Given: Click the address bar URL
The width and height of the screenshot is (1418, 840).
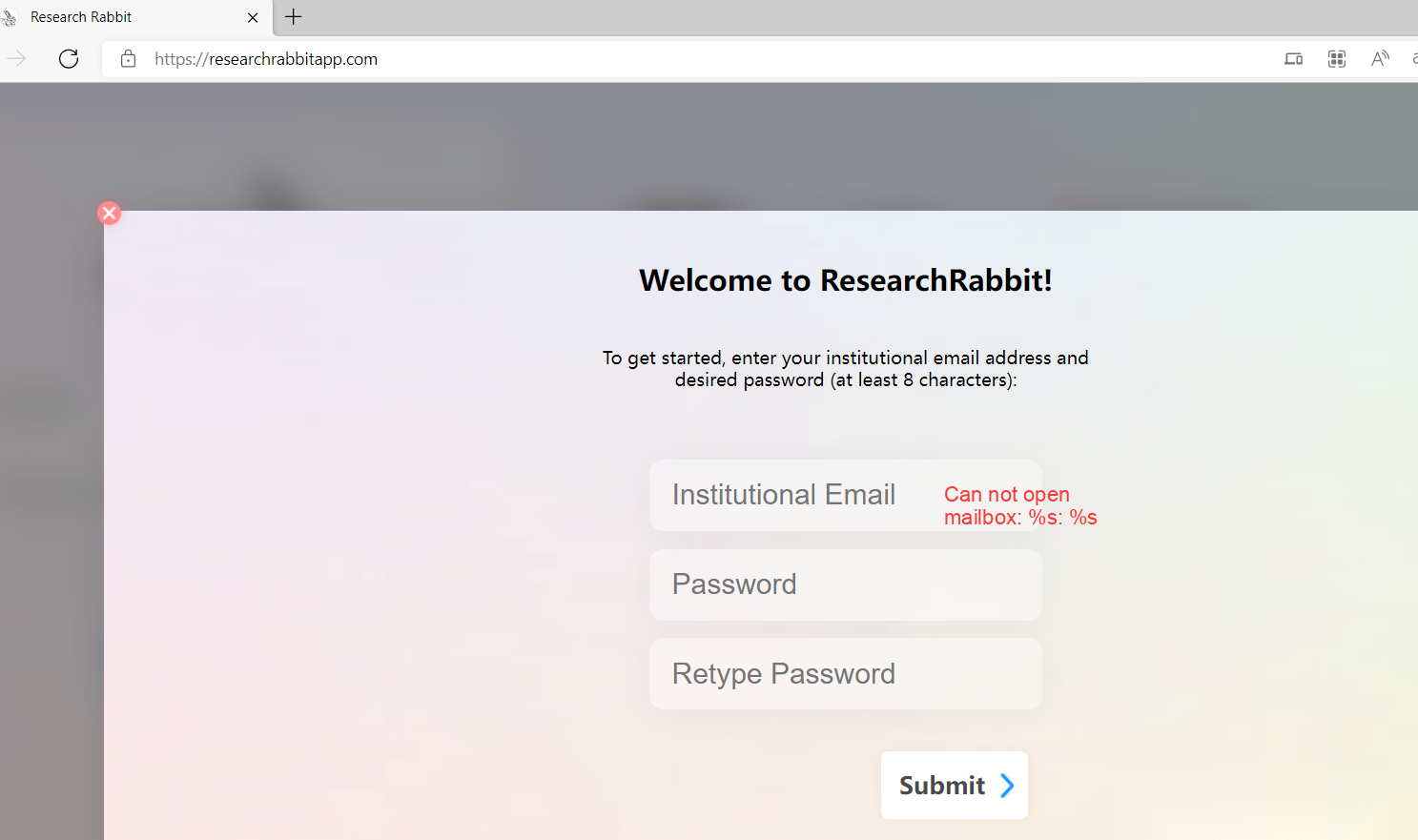Looking at the screenshot, I should [266, 59].
